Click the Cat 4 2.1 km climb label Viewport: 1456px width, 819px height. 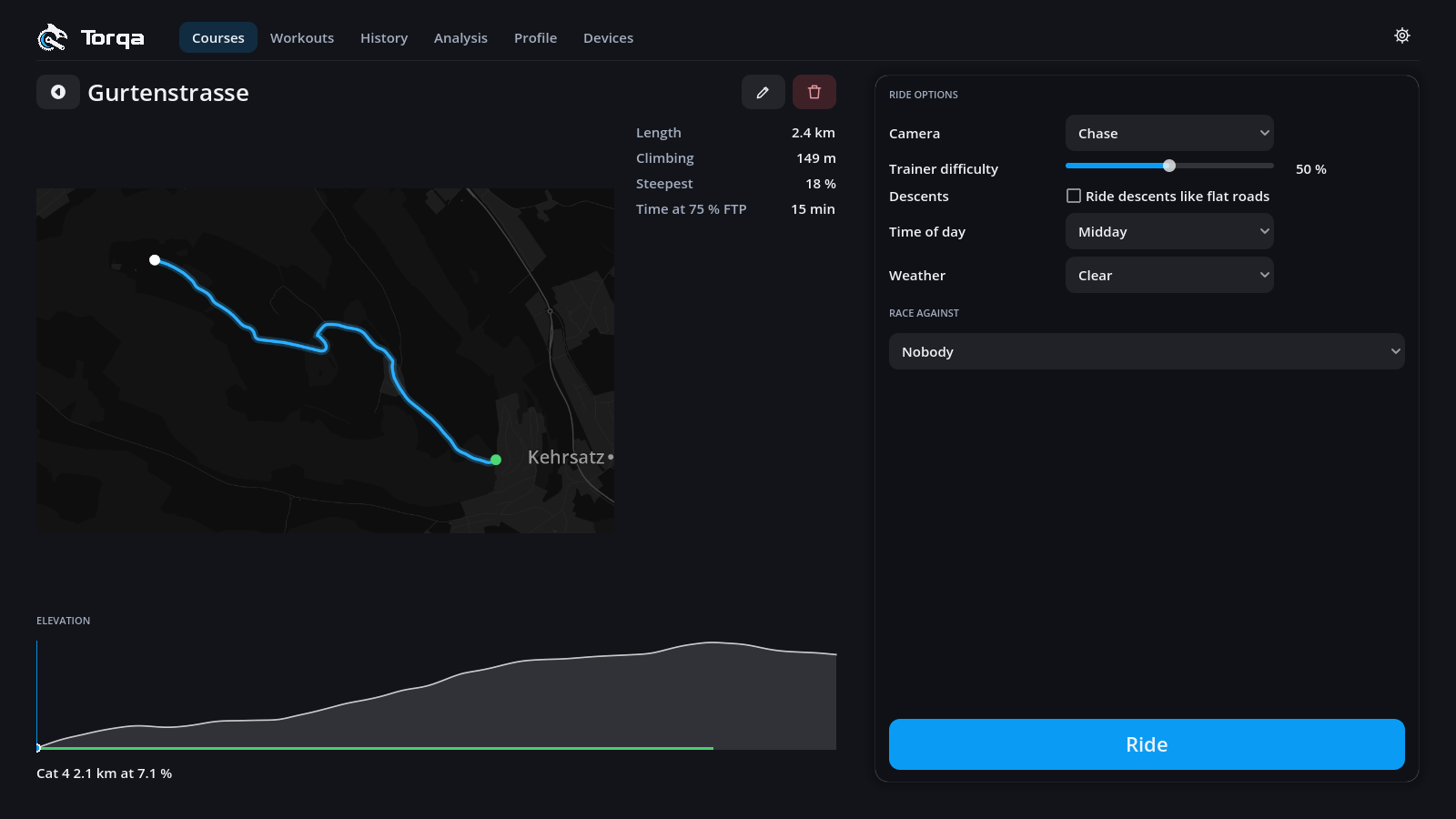tap(104, 773)
